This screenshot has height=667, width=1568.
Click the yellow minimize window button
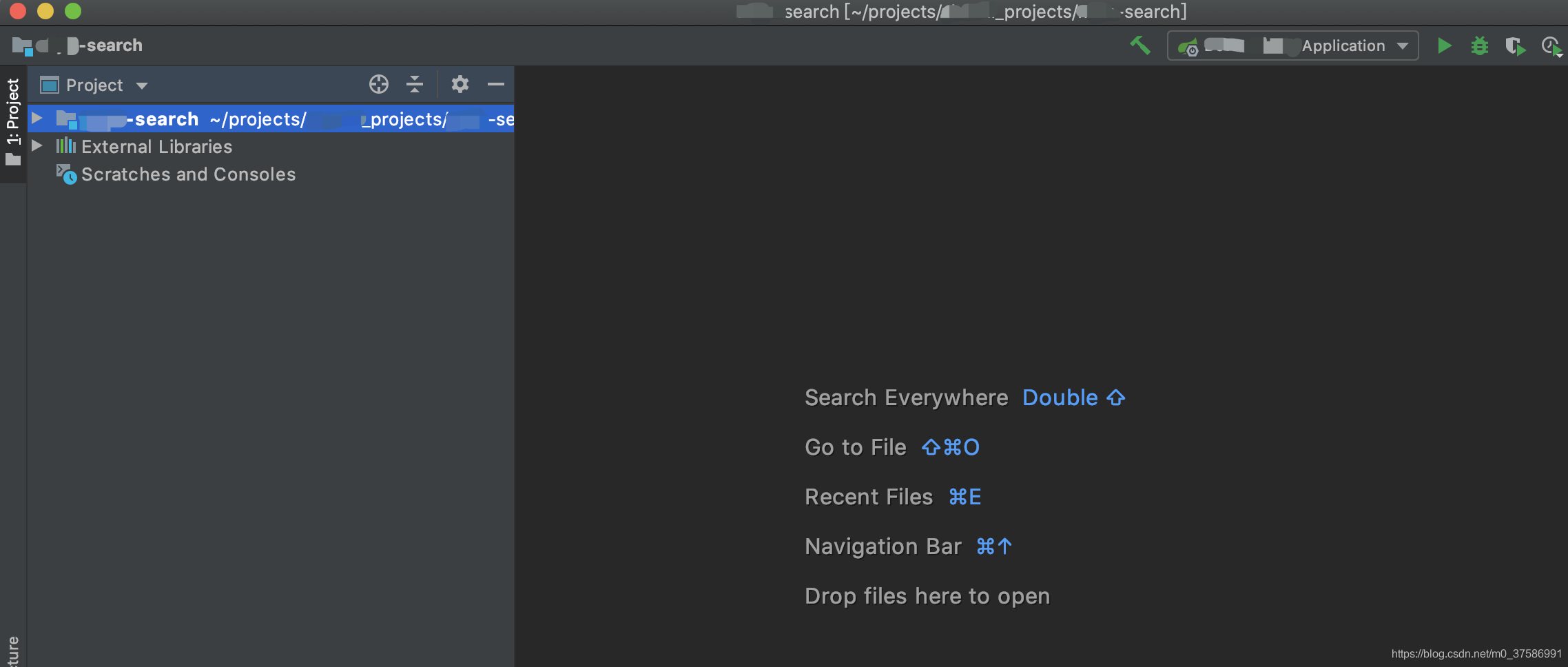coord(45,11)
